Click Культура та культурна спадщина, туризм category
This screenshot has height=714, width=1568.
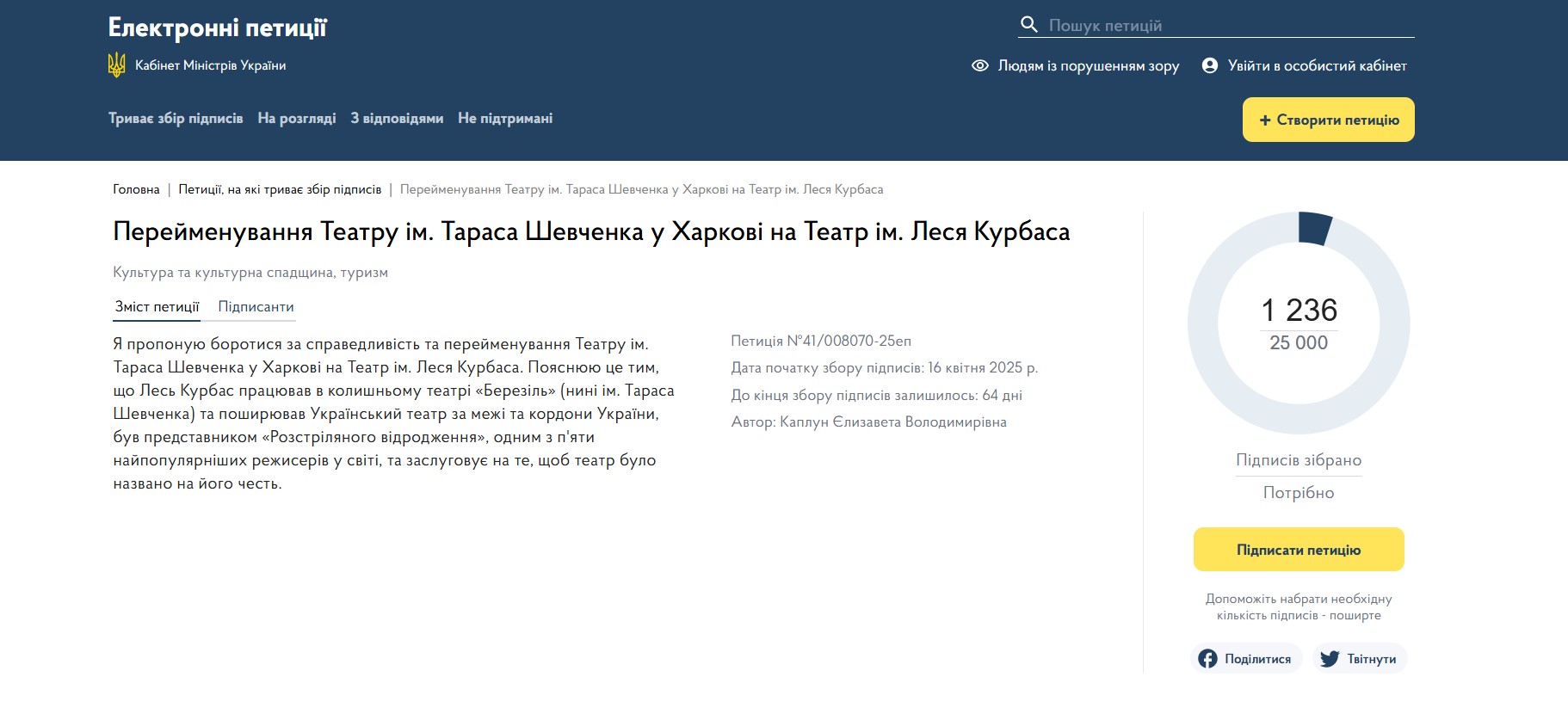coord(250,273)
